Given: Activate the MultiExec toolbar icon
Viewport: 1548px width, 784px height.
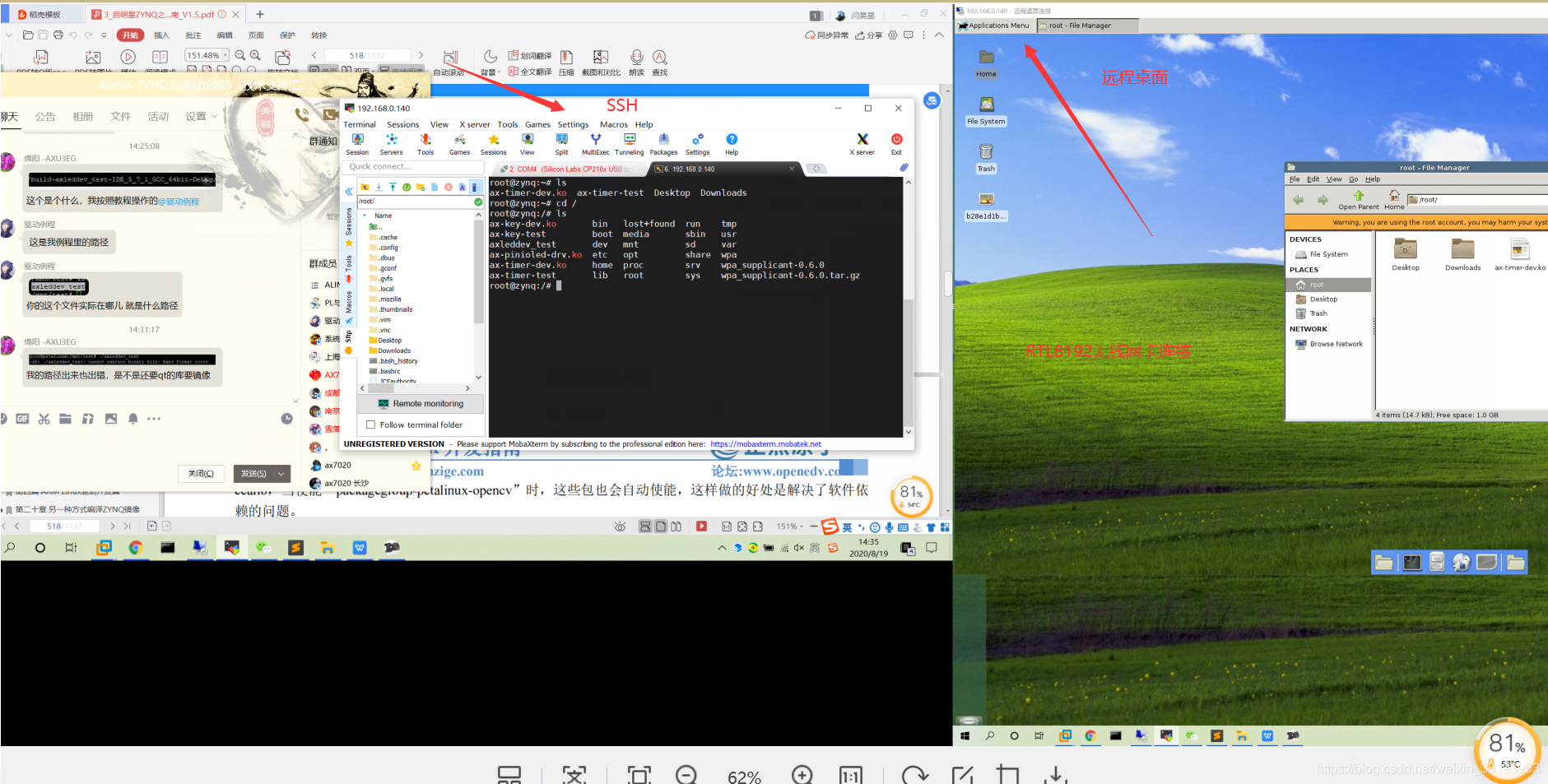Looking at the screenshot, I should 596,144.
